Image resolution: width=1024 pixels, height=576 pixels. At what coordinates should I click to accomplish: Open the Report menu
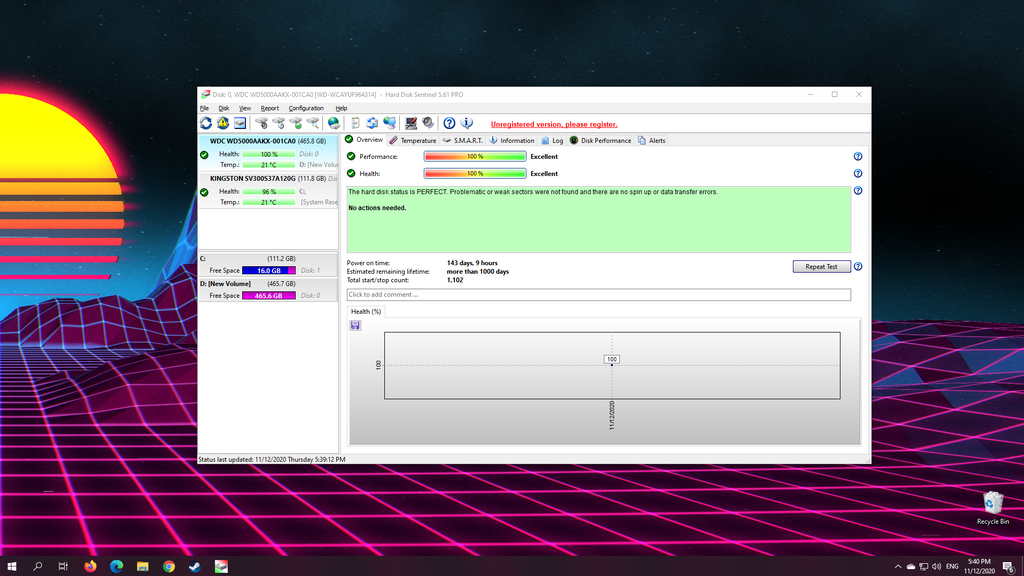(270, 108)
